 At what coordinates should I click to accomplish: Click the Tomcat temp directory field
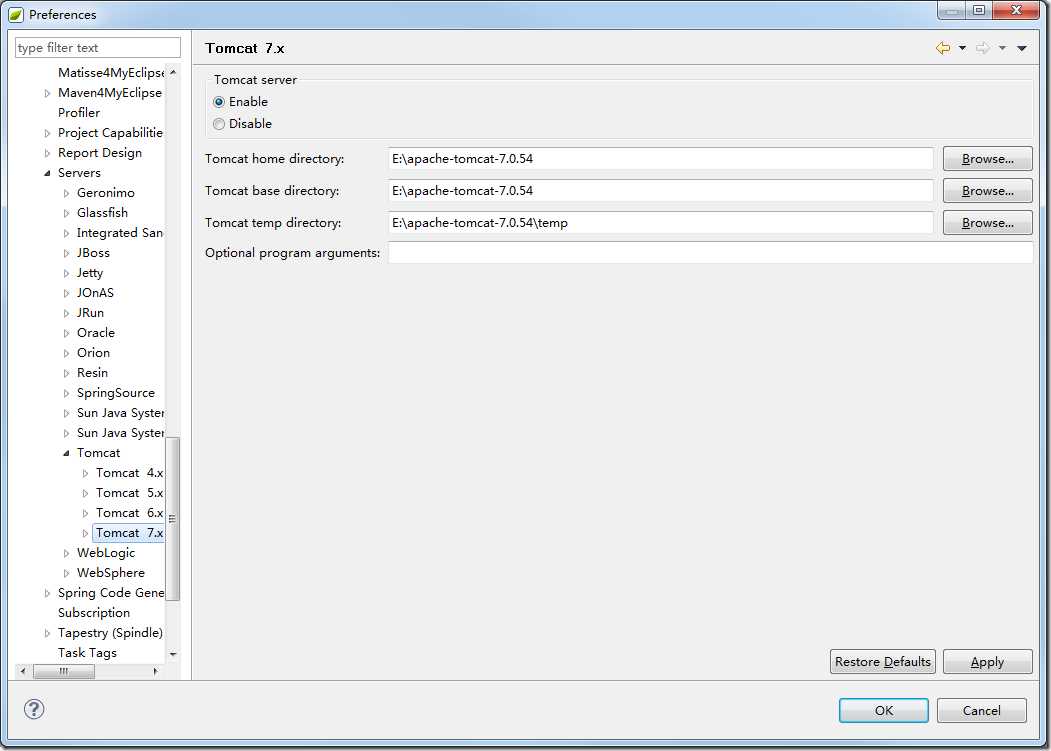(660, 223)
